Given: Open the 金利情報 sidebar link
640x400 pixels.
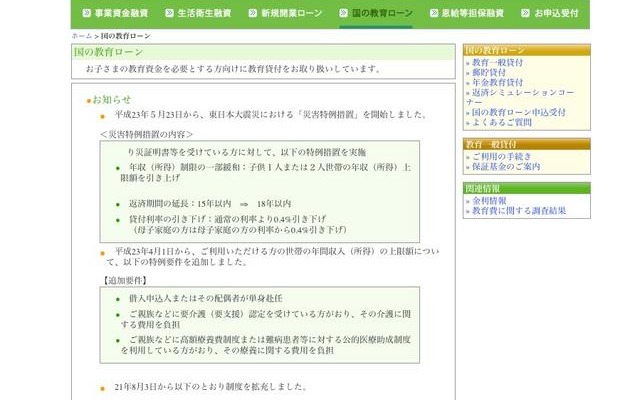Looking at the screenshot, I should pos(489,201).
